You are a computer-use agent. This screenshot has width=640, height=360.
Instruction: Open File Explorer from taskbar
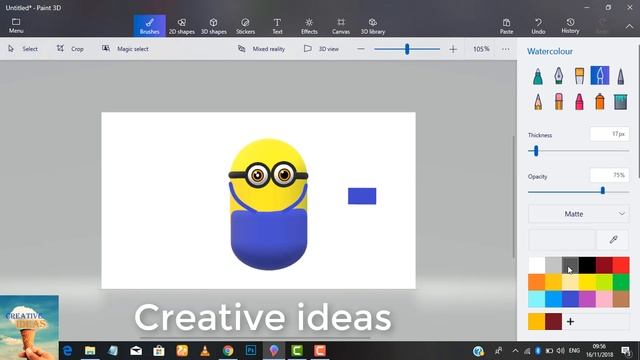pyautogui.click(x=90, y=351)
